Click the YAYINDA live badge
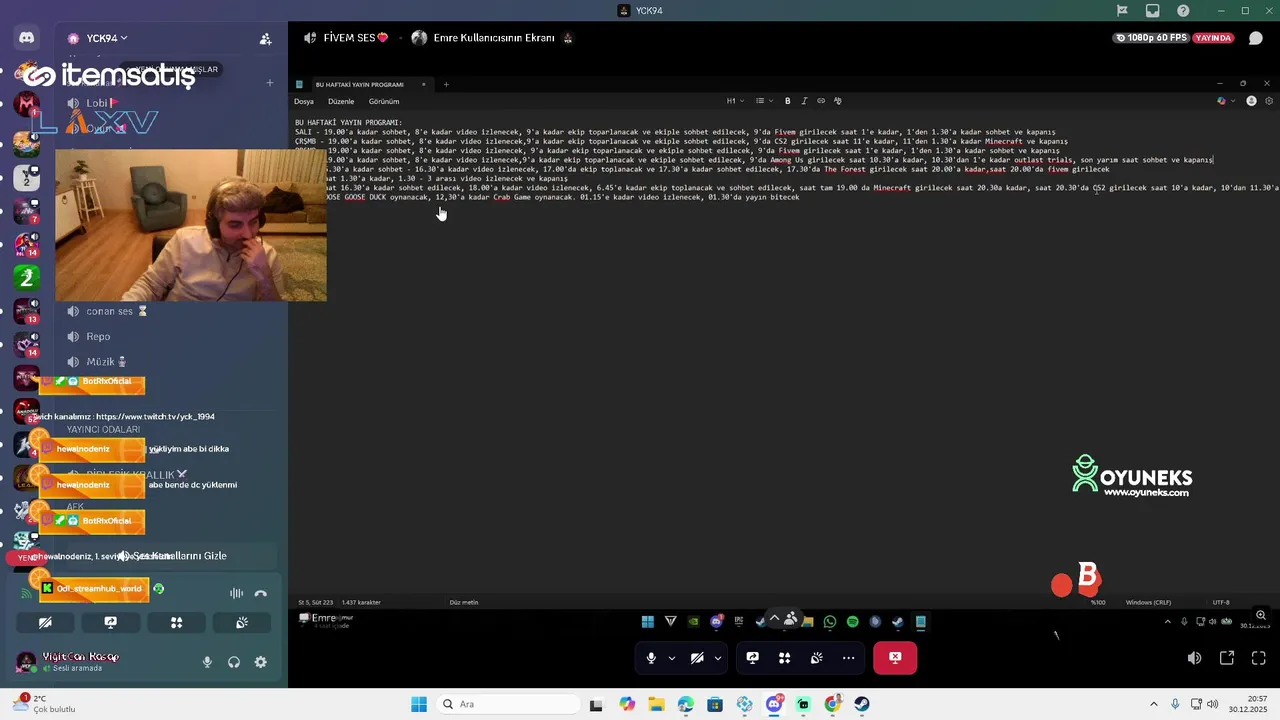 (x=1213, y=38)
